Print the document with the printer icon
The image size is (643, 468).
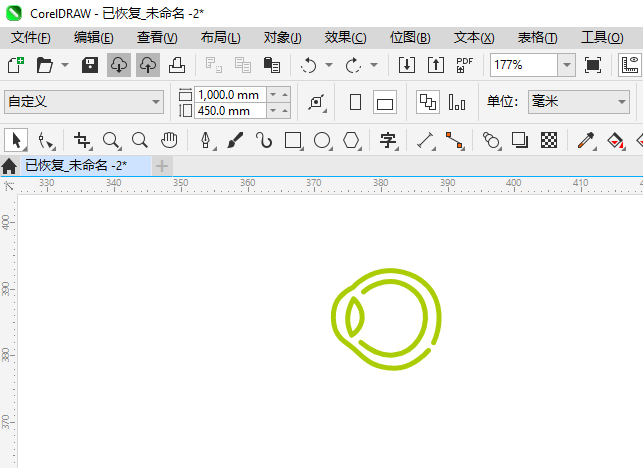click(x=177, y=65)
